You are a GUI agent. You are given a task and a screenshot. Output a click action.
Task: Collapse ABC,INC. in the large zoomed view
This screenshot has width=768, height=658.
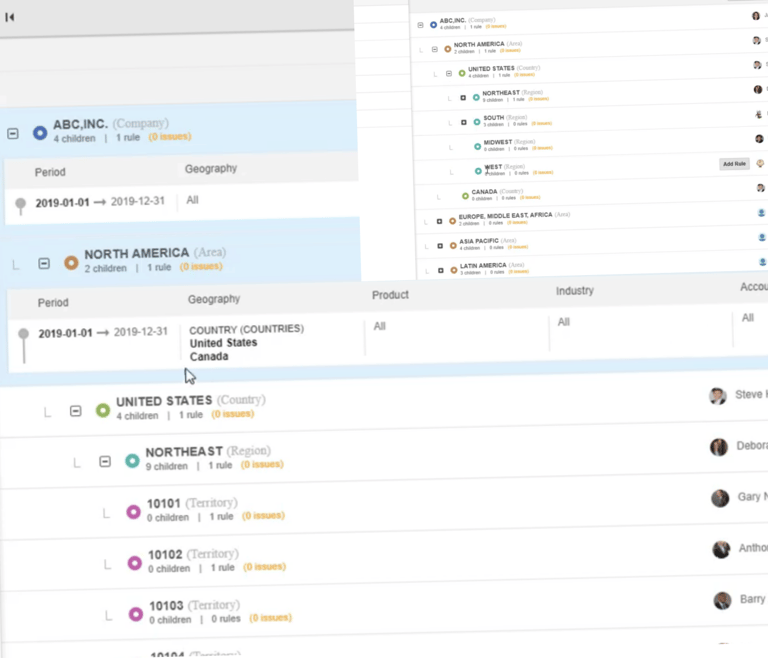point(13,133)
